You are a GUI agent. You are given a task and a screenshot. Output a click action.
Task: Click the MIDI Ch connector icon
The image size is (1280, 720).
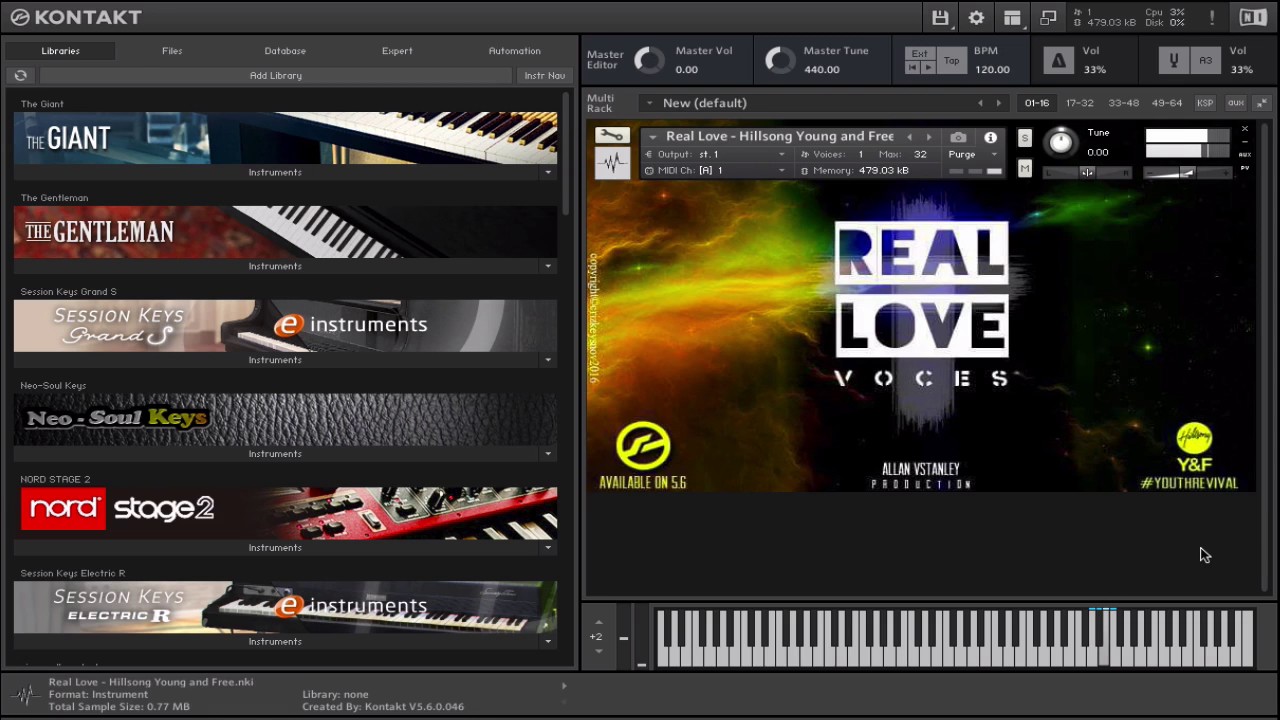[649, 171]
